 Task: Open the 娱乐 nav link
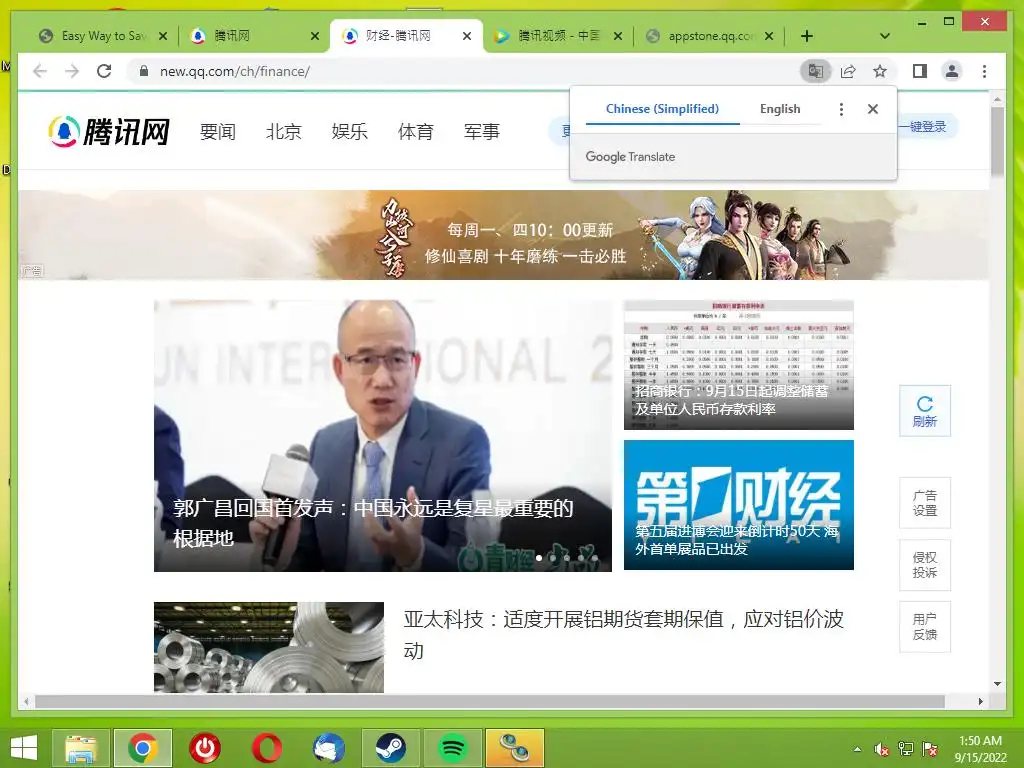tap(349, 132)
